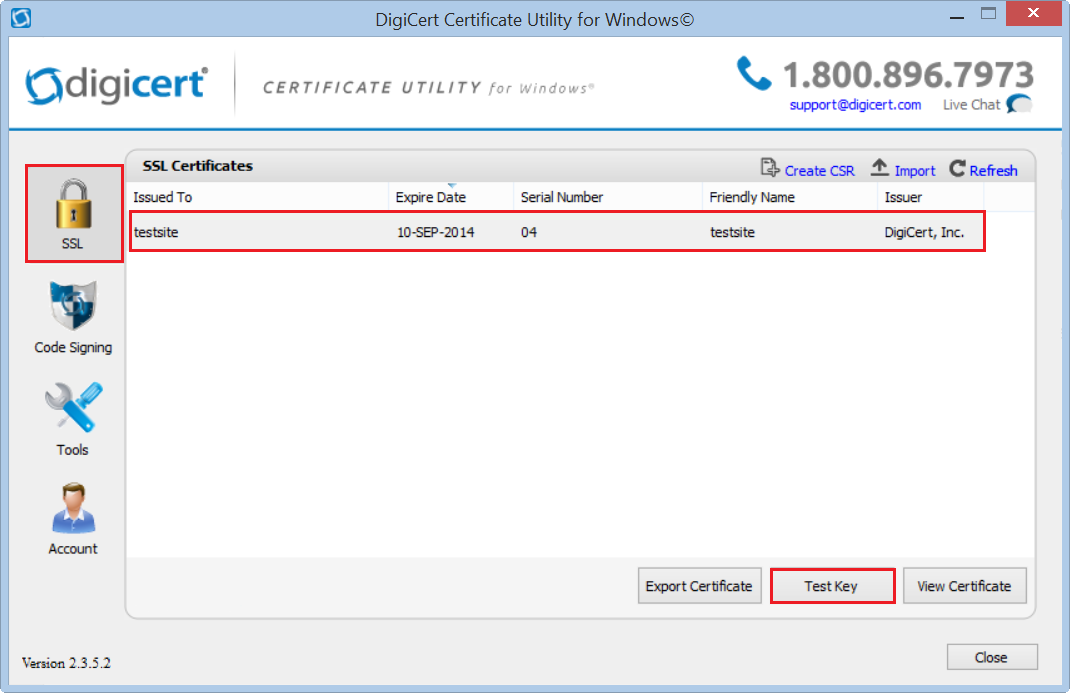1070x693 pixels.
Task: Sort by Friendly Name column header
Action: 751,197
